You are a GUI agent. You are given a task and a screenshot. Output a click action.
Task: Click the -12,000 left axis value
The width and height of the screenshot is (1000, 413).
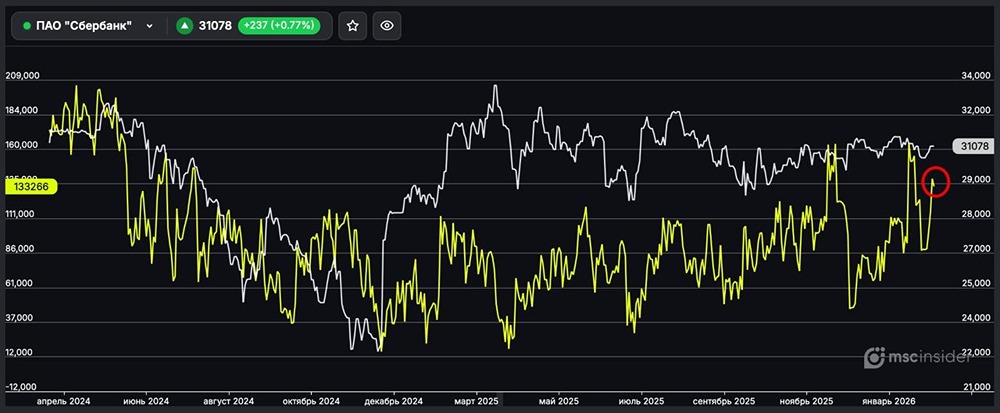click(x=22, y=387)
